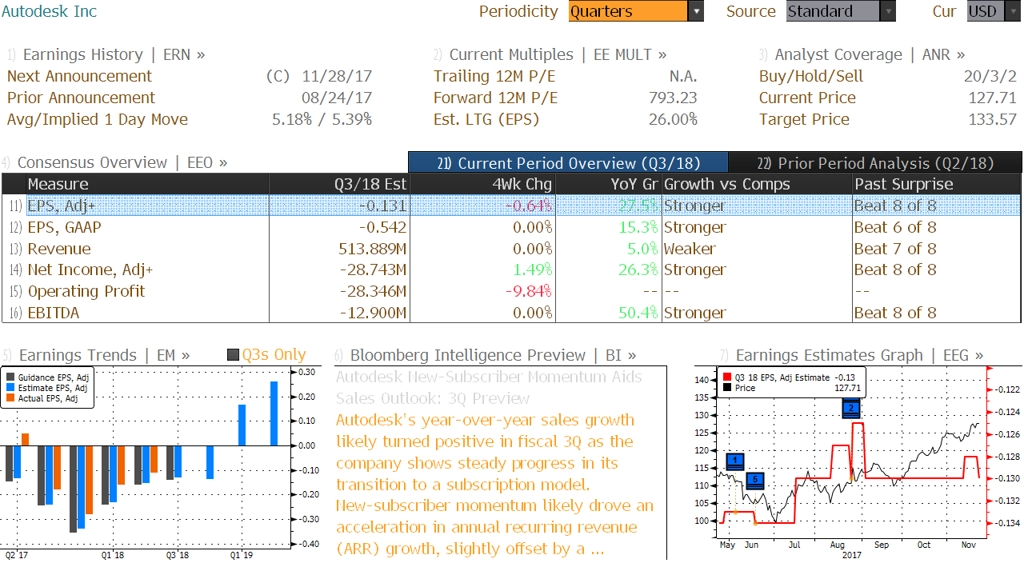
Task: Click Beat 7 of 8 for Revenue
Action: [x=895, y=249]
